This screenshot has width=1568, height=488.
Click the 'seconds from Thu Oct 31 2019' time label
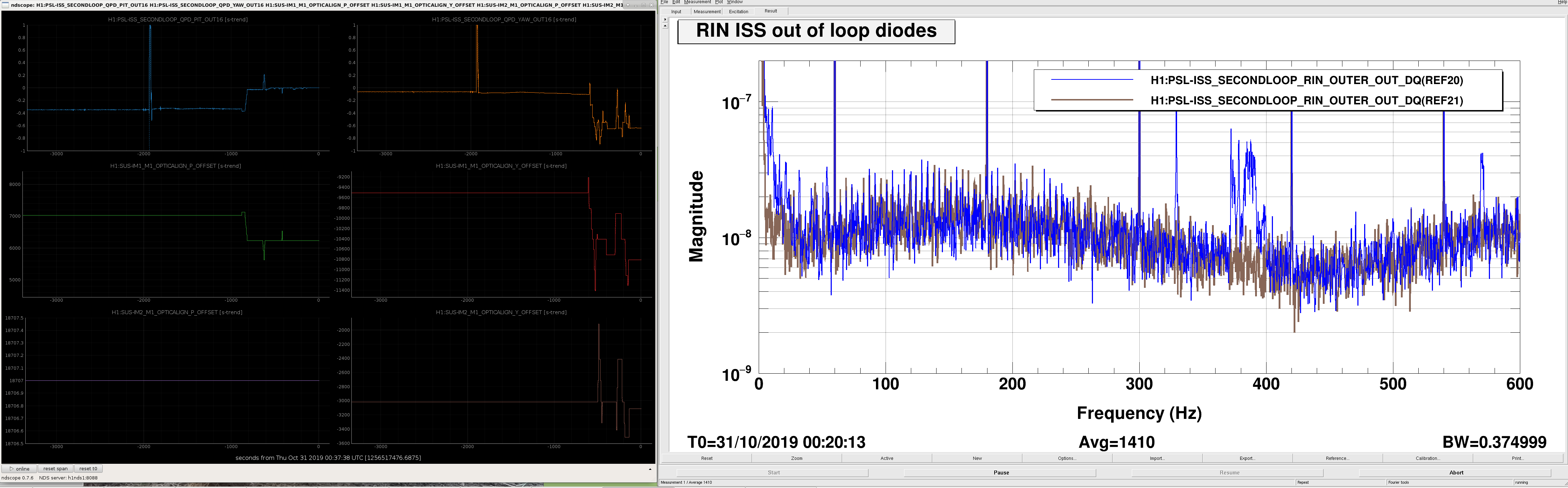[x=328, y=458]
